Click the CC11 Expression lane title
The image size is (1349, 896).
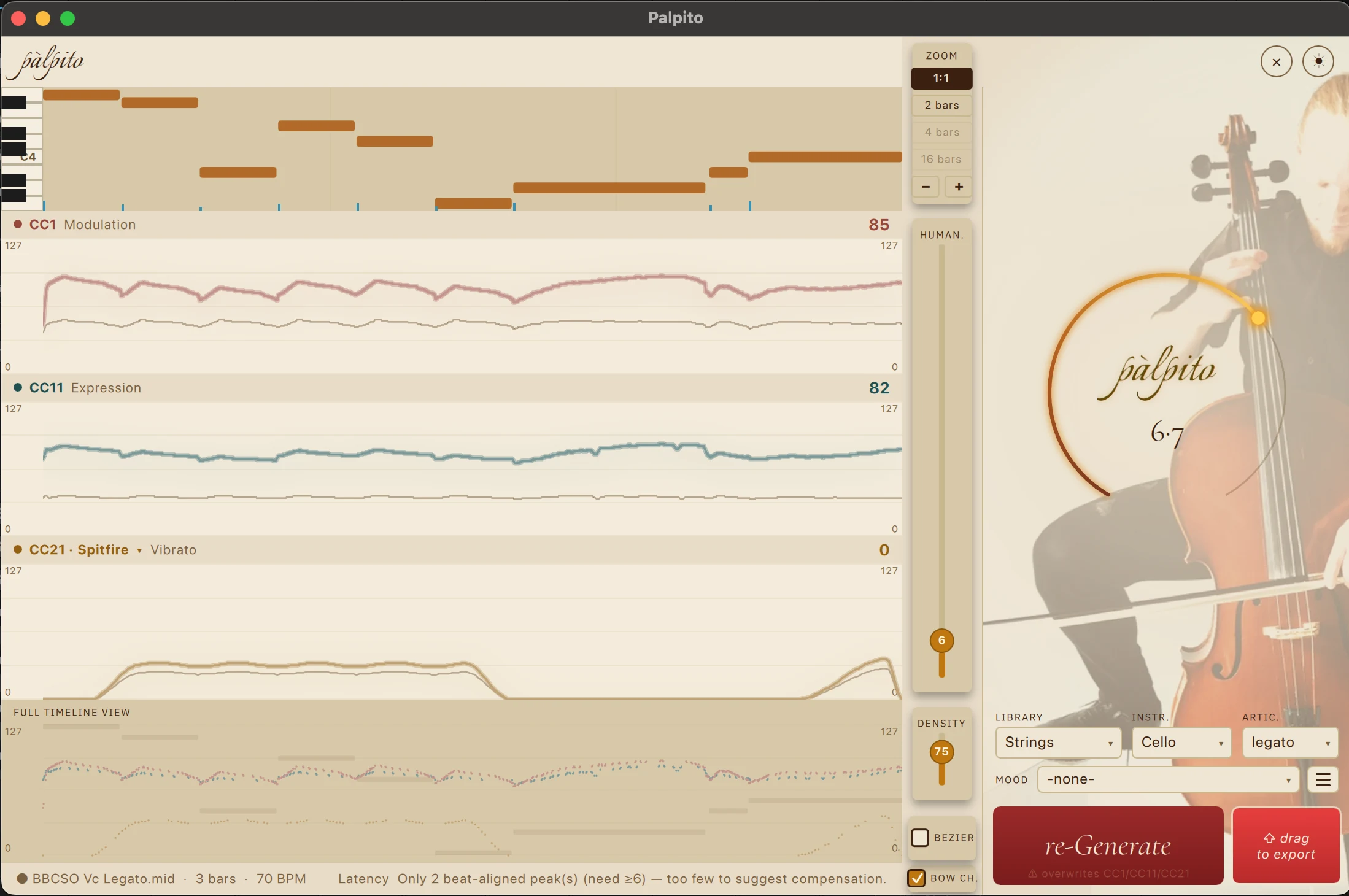(85, 388)
